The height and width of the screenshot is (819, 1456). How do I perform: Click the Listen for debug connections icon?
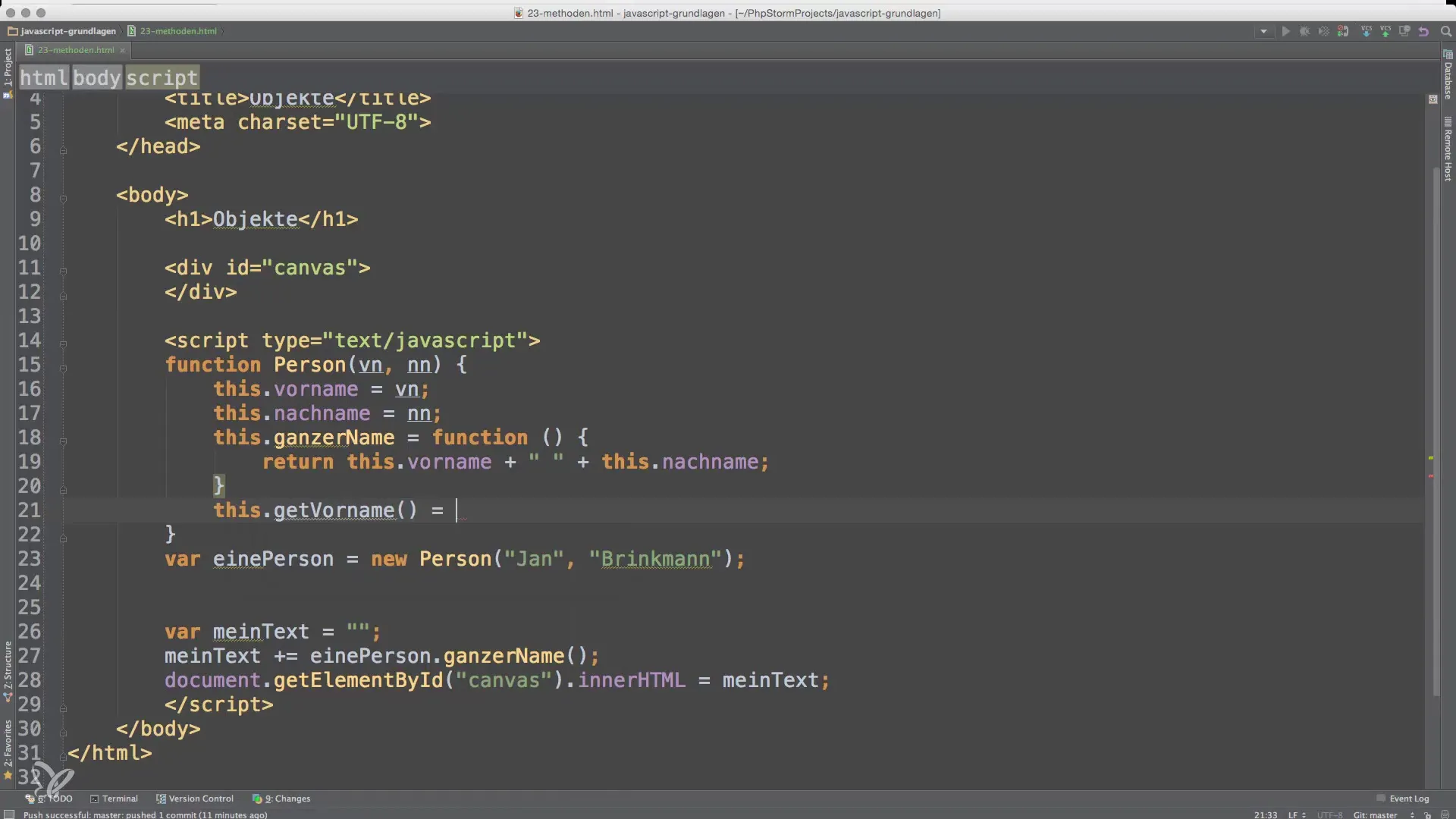click(x=1343, y=32)
